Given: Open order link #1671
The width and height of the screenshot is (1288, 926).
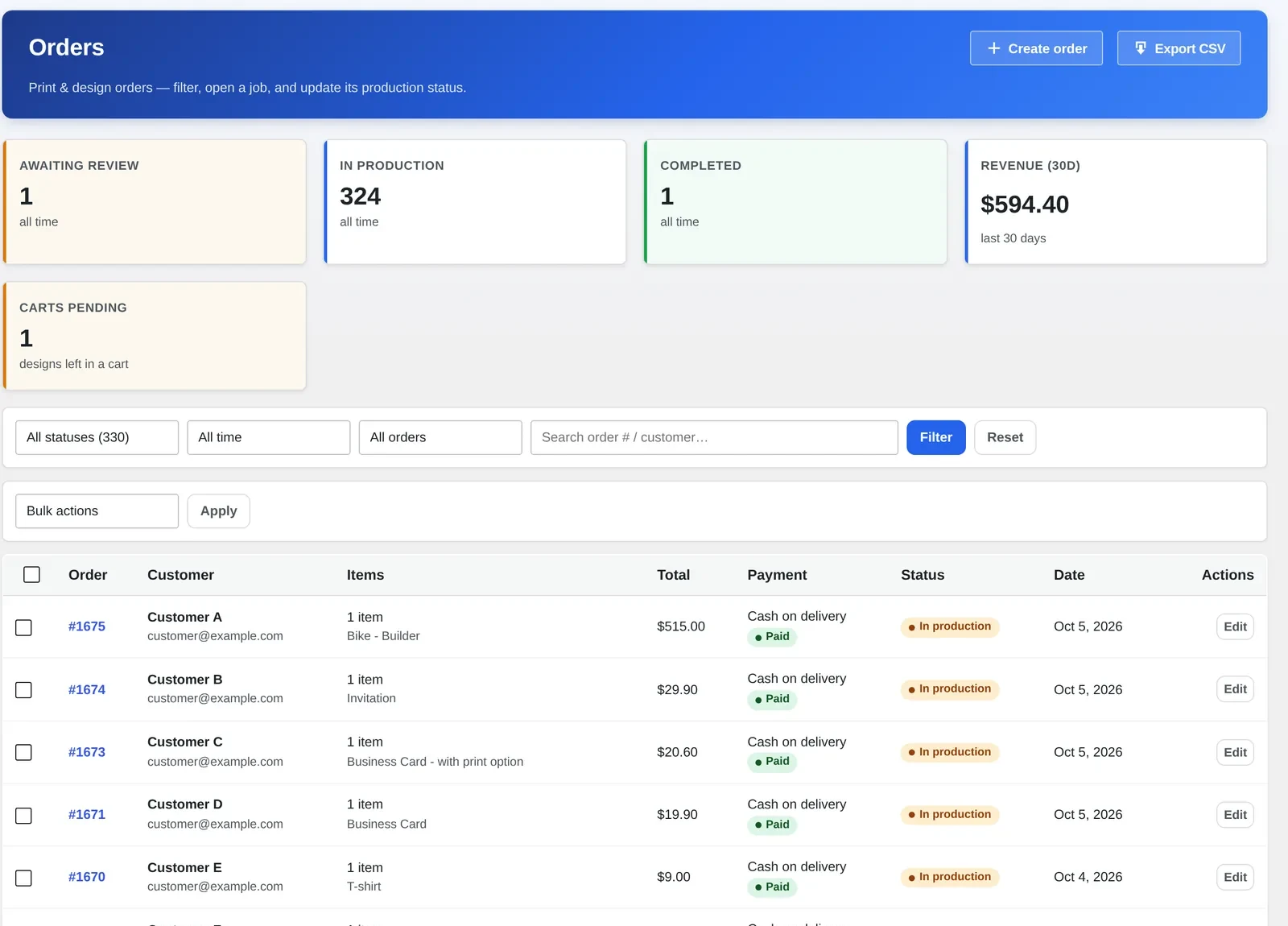Looking at the screenshot, I should (x=87, y=814).
